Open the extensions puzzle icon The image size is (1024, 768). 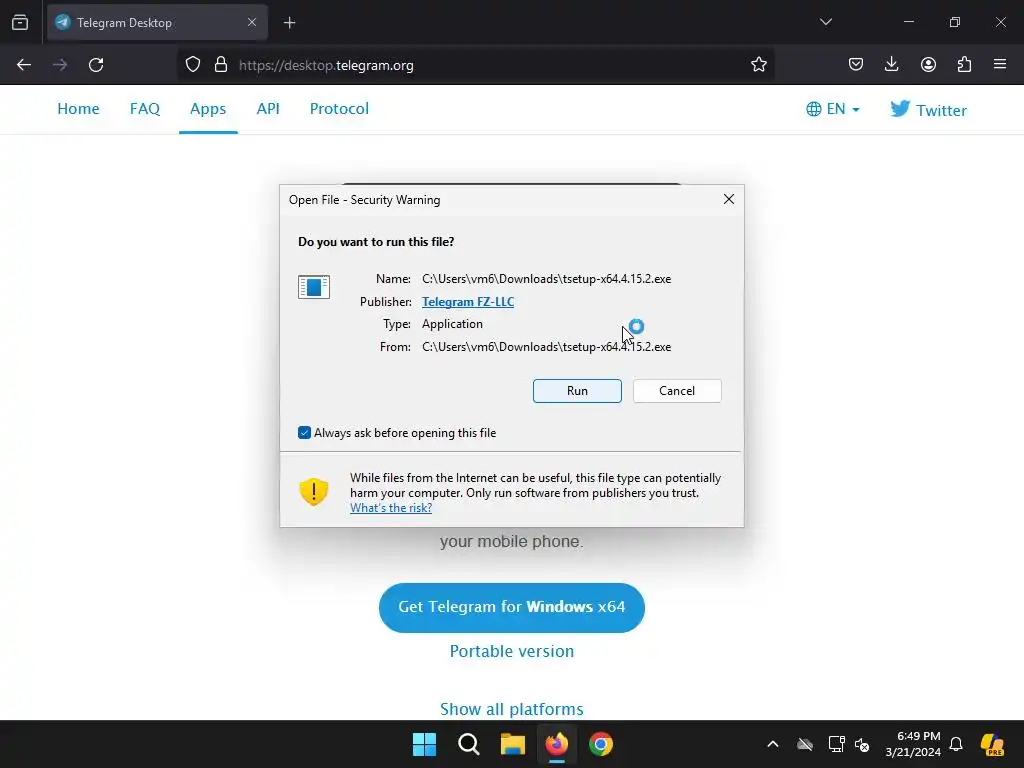pyautogui.click(x=964, y=64)
